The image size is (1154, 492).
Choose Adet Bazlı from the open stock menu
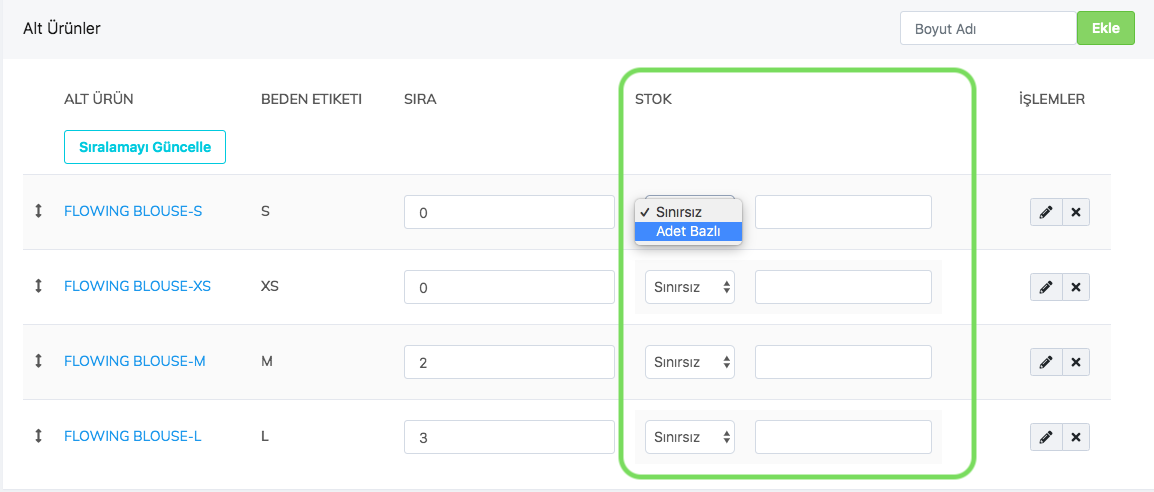[x=688, y=231]
